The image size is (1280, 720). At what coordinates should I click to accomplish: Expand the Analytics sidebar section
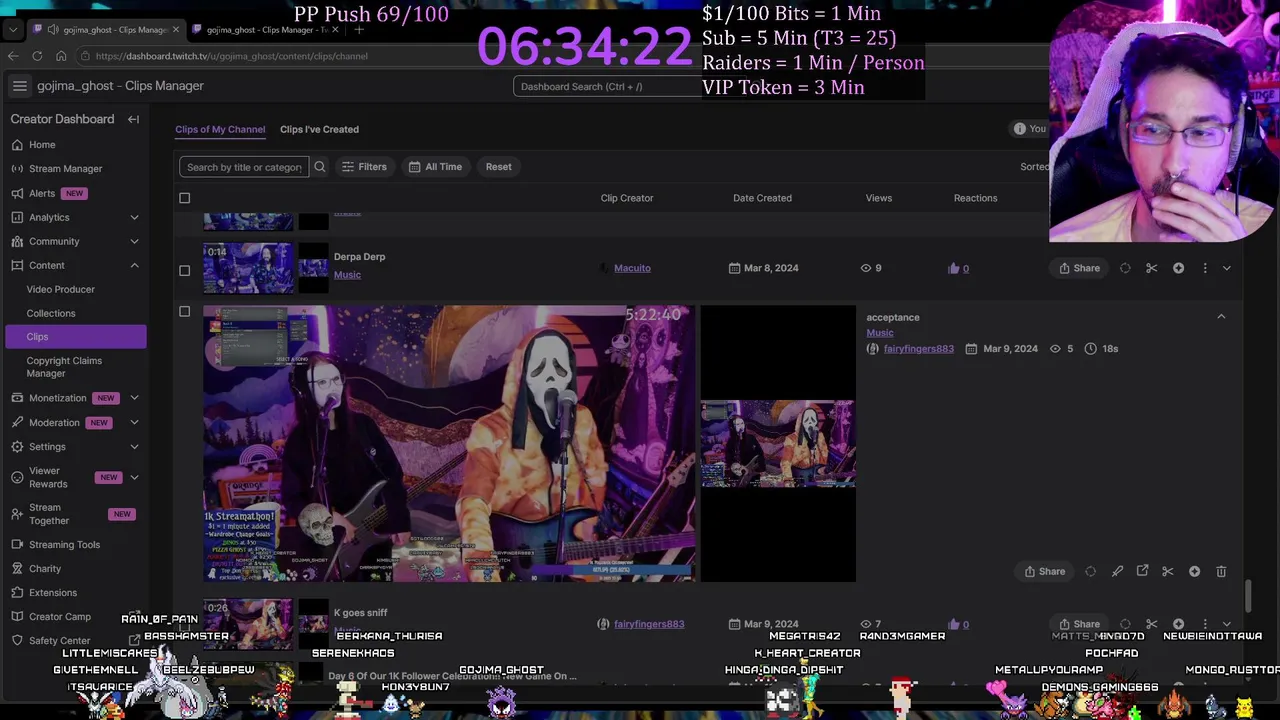pyautogui.click(x=134, y=217)
